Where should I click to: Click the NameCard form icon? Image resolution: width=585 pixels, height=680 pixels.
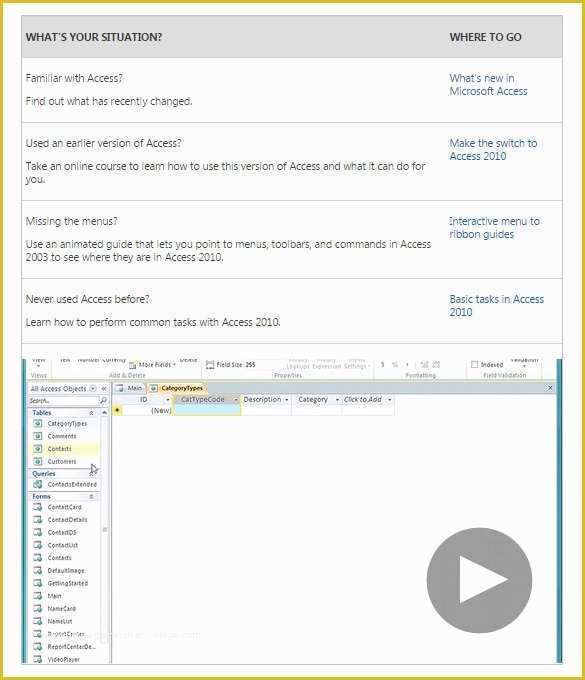point(38,608)
